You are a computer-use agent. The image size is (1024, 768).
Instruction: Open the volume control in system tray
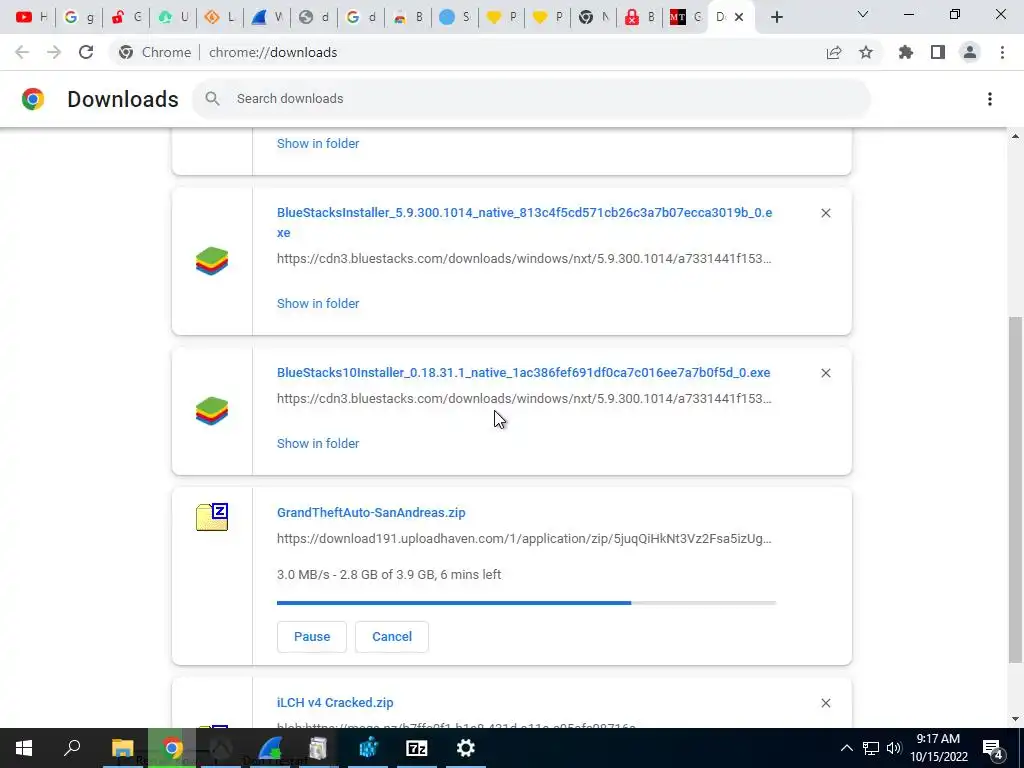(x=894, y=748)
